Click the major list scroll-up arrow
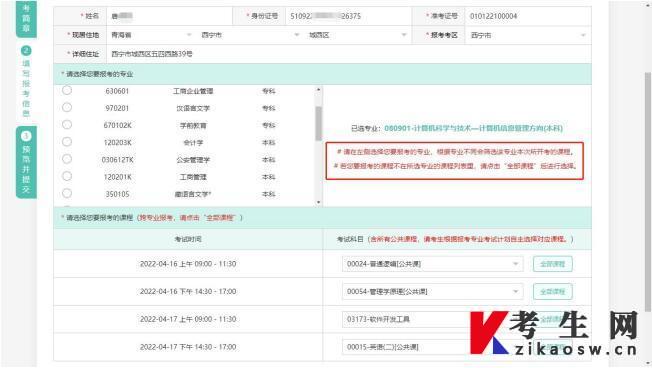 tap(319, 89)
